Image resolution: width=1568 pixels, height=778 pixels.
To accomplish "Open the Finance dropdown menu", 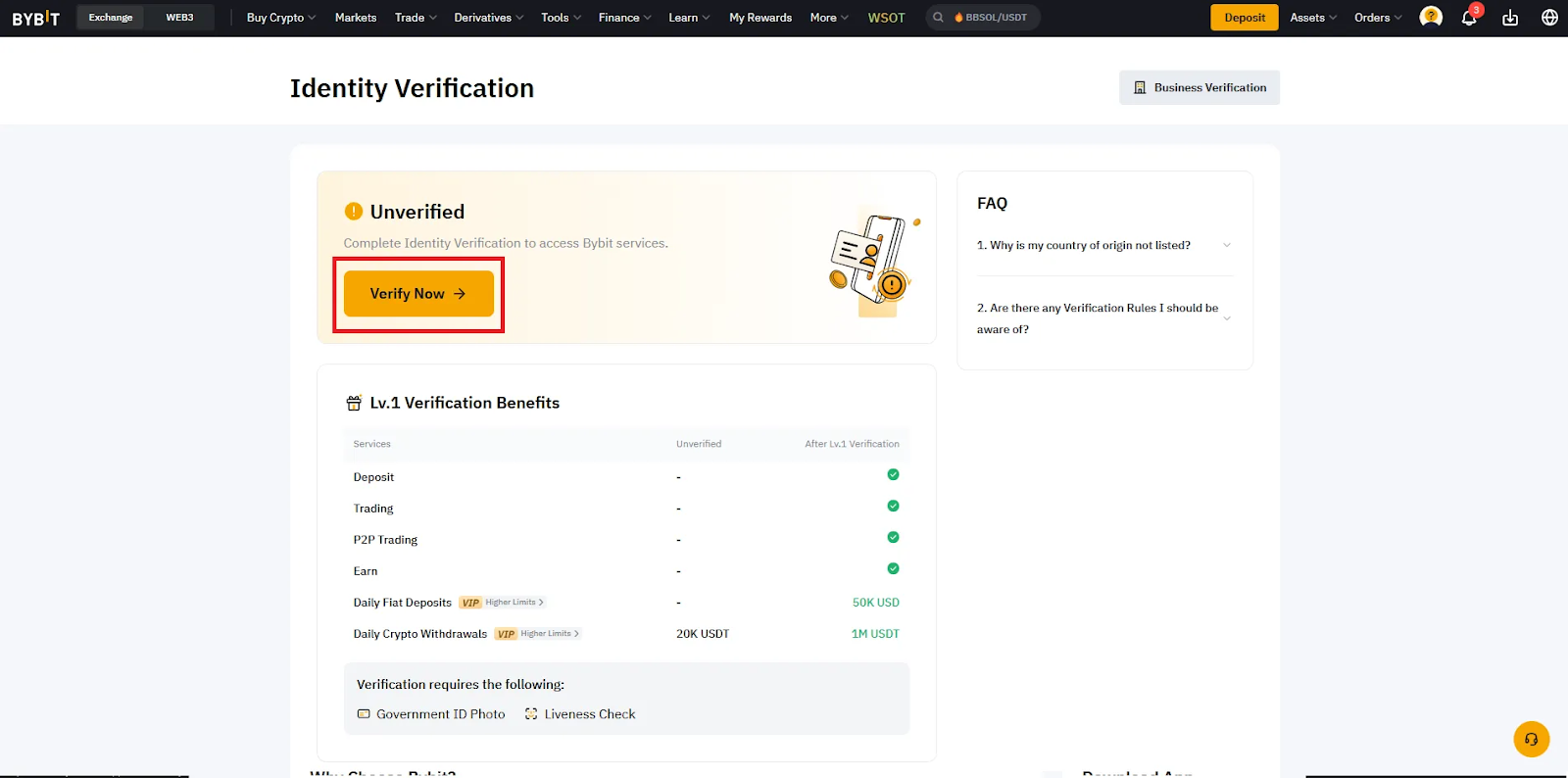I will click(624, 18).
